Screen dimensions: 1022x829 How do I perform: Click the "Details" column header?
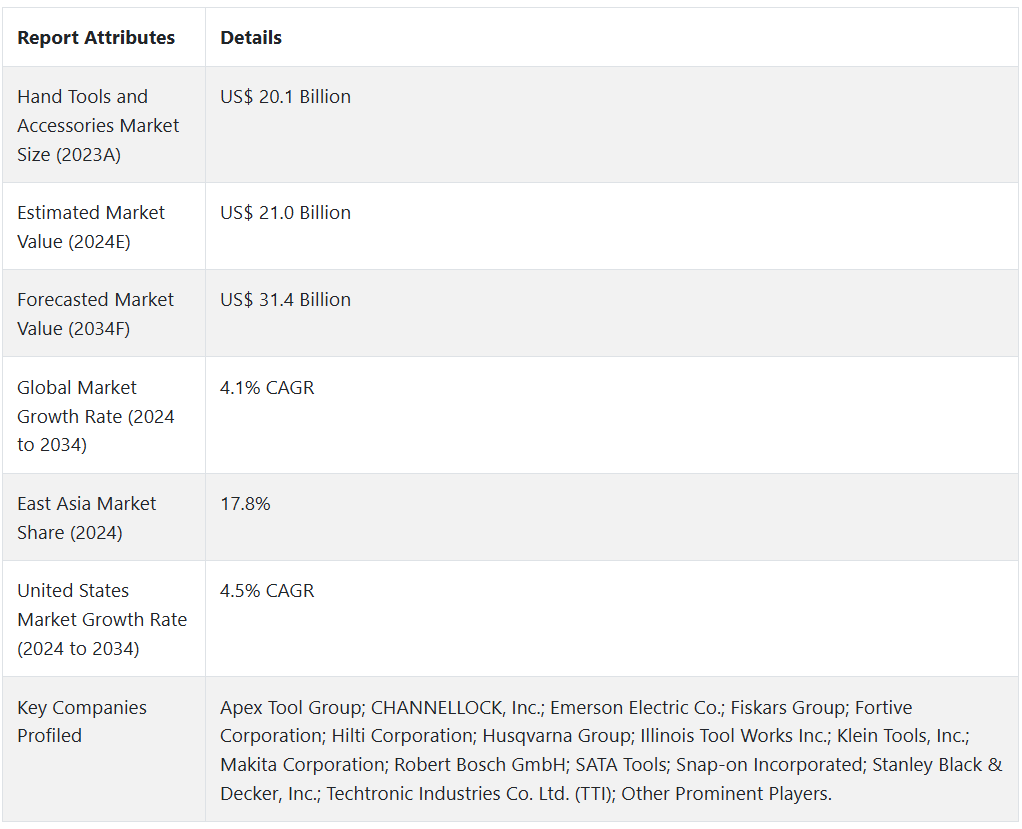[x=251, y=38]
